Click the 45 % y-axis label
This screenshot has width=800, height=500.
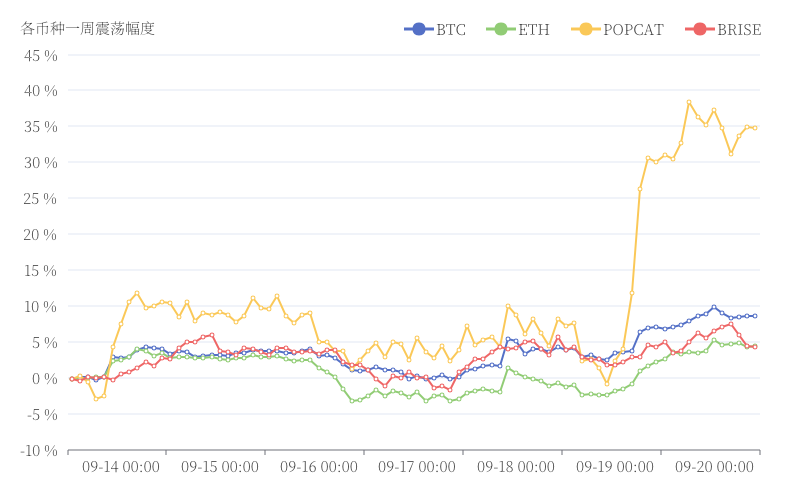click(40, 55)
